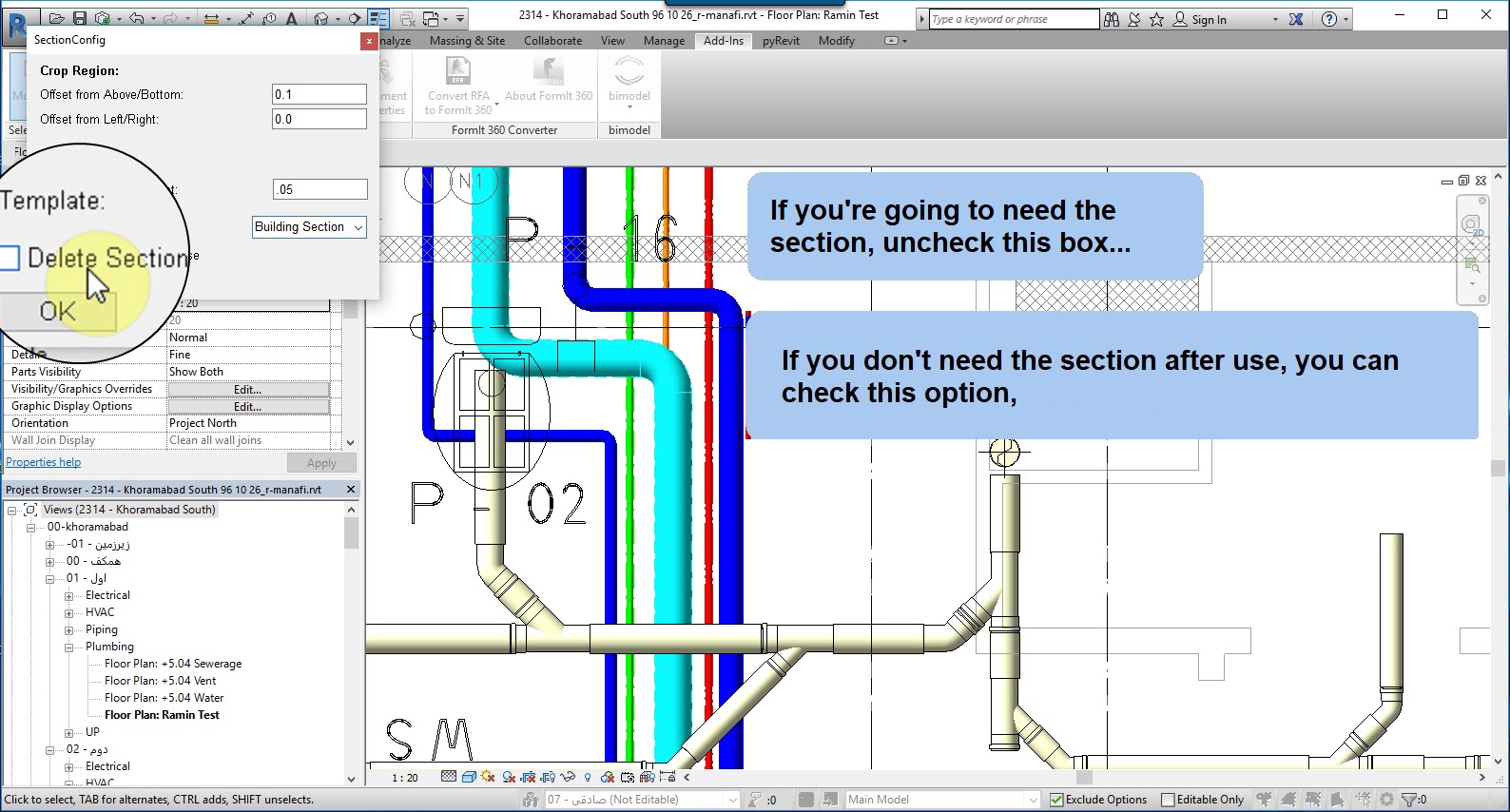Undo the last action
This screenshot has width=1510, height=812.
pyautogui.click(x=137, y=18)
